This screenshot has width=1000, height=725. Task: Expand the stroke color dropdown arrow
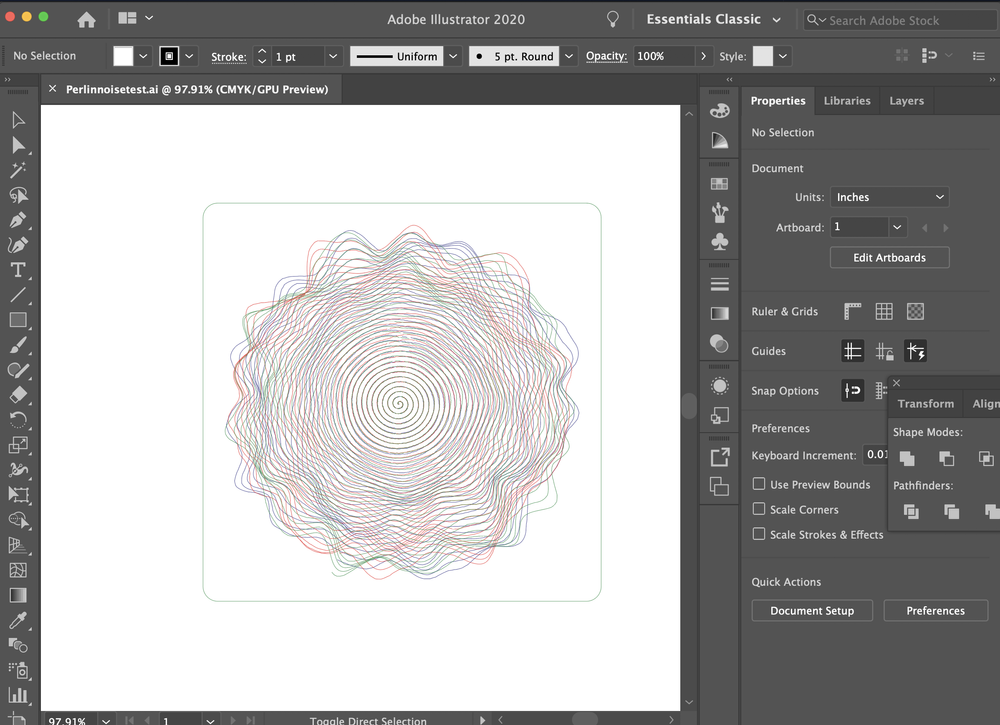point(189,56)
